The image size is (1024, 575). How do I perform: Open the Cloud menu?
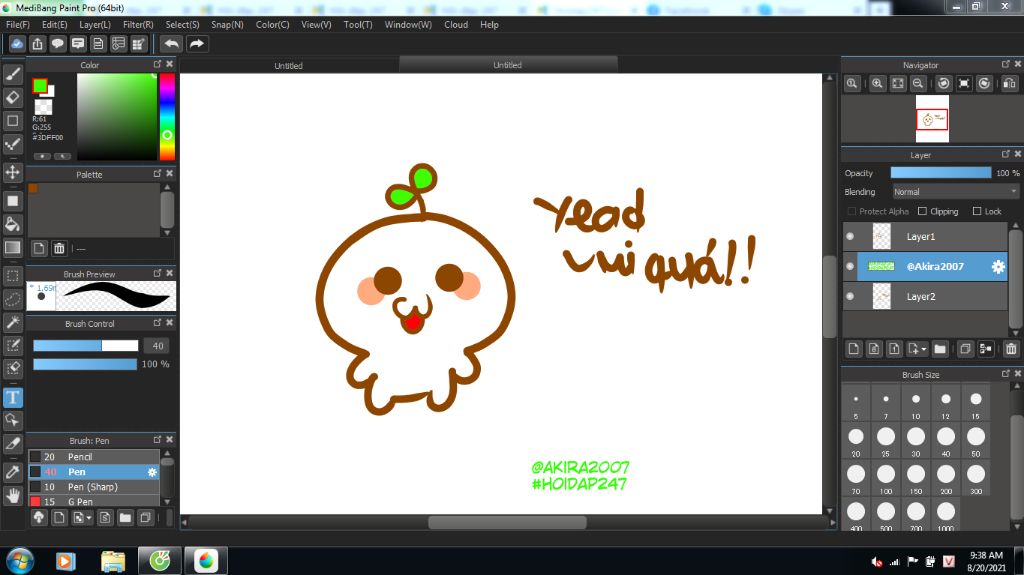[x=456, y=24]
